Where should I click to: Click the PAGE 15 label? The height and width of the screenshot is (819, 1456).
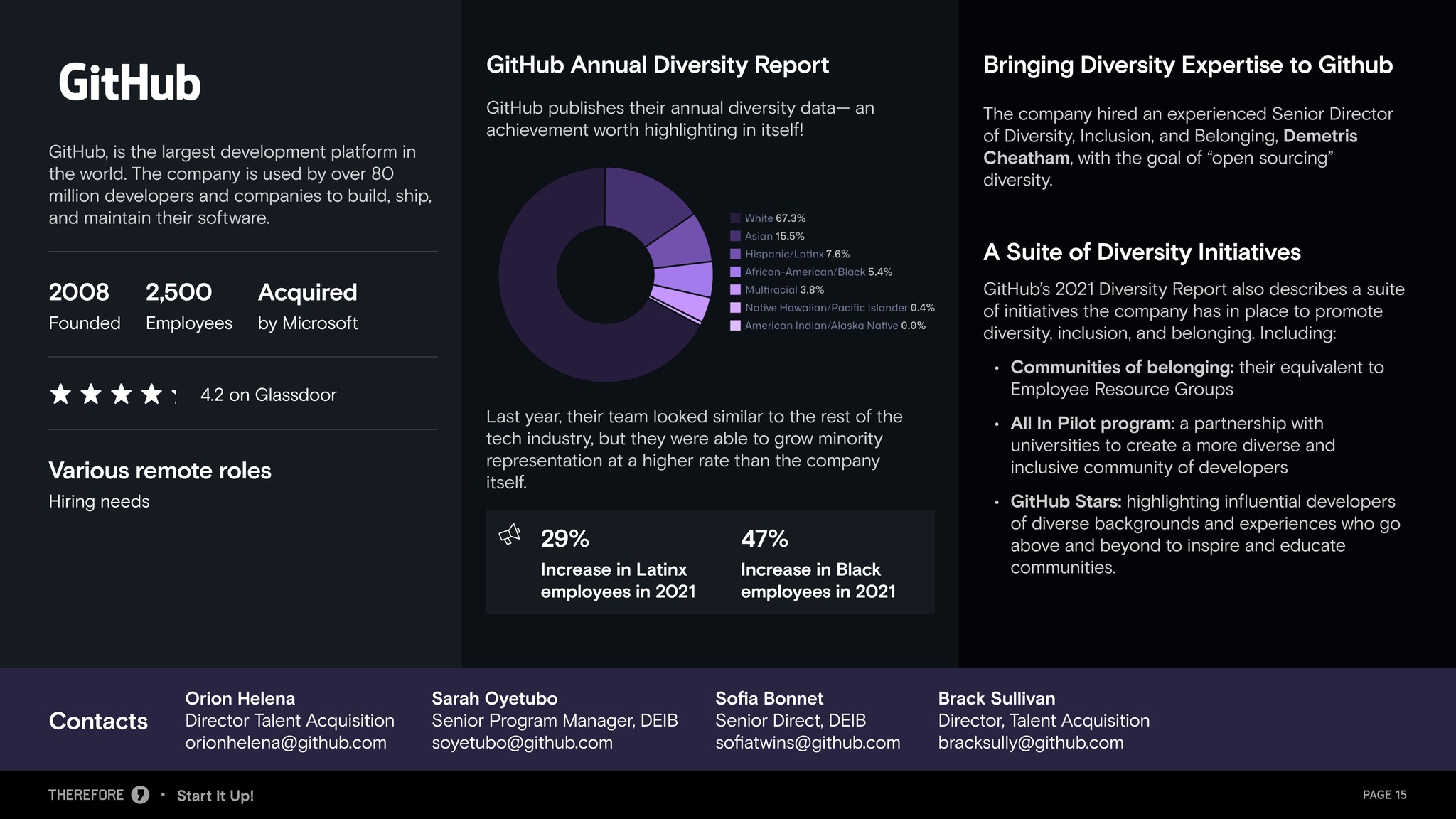pos(1384,795)
